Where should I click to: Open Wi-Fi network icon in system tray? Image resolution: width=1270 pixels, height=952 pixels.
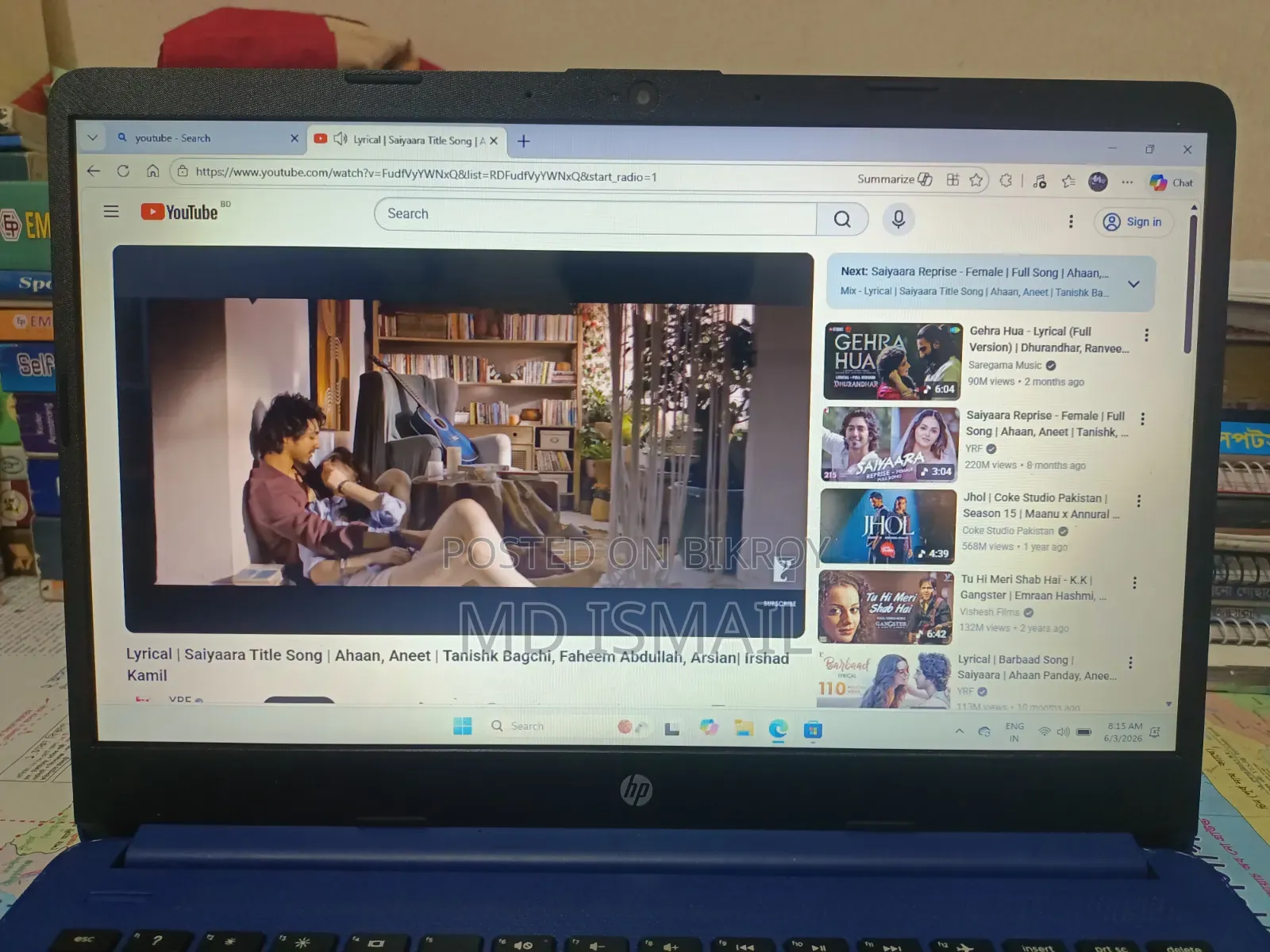click(x=1045, y=731)
